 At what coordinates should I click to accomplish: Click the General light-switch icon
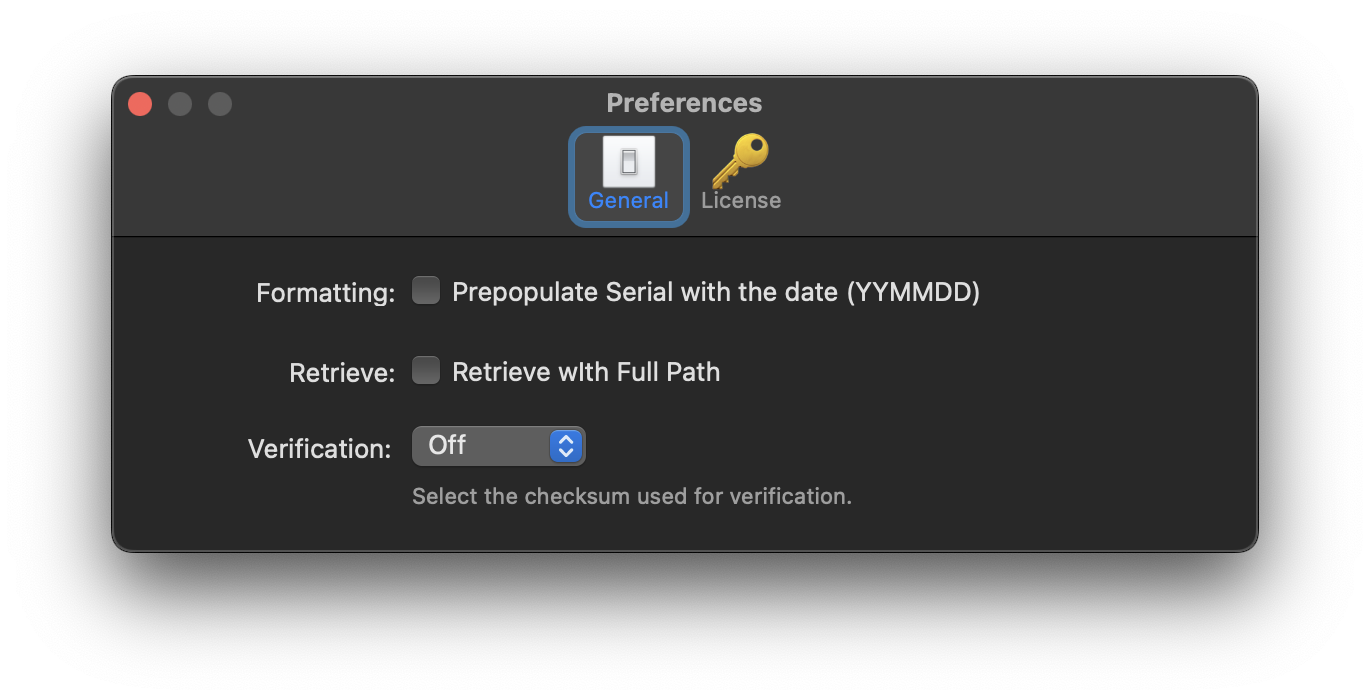click(x=629, y=162)
